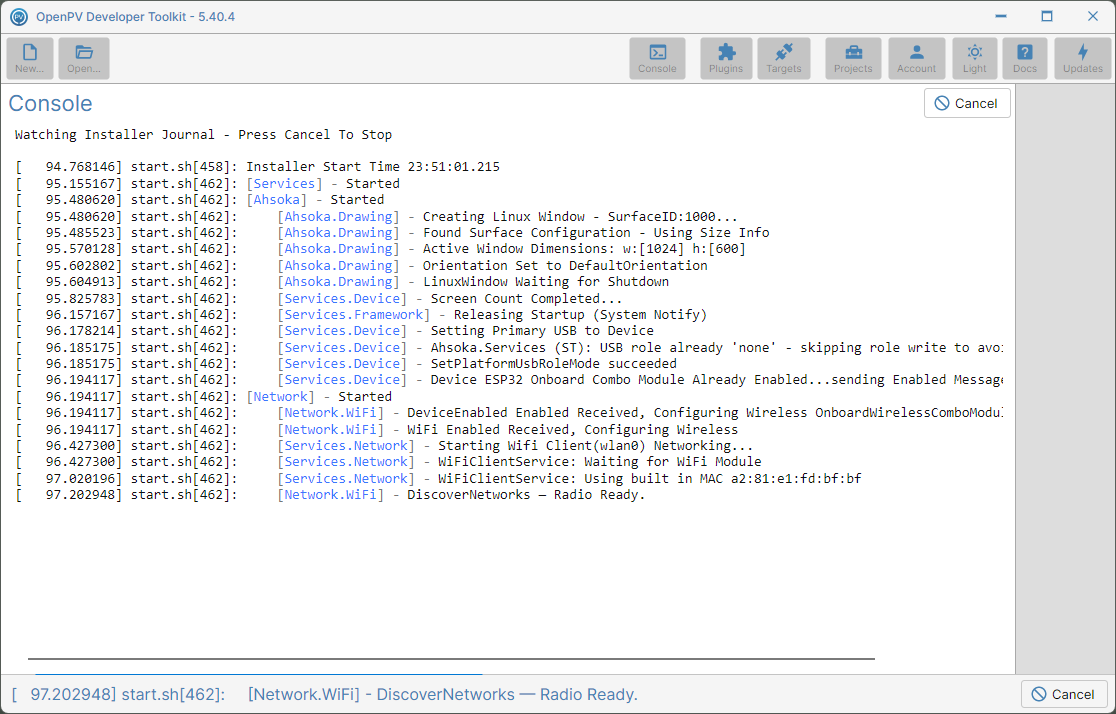1116x714 pixels.
Task: Click 'Orientation Set to DefaultOrientation' line
Action: [x=362, y=266]
